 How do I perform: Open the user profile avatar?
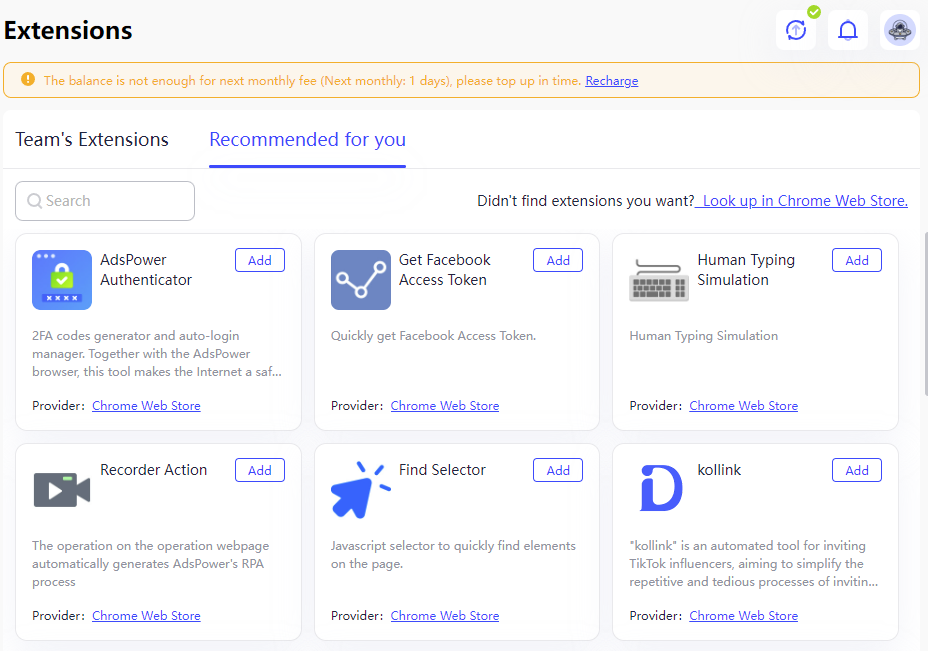point(900,30)
